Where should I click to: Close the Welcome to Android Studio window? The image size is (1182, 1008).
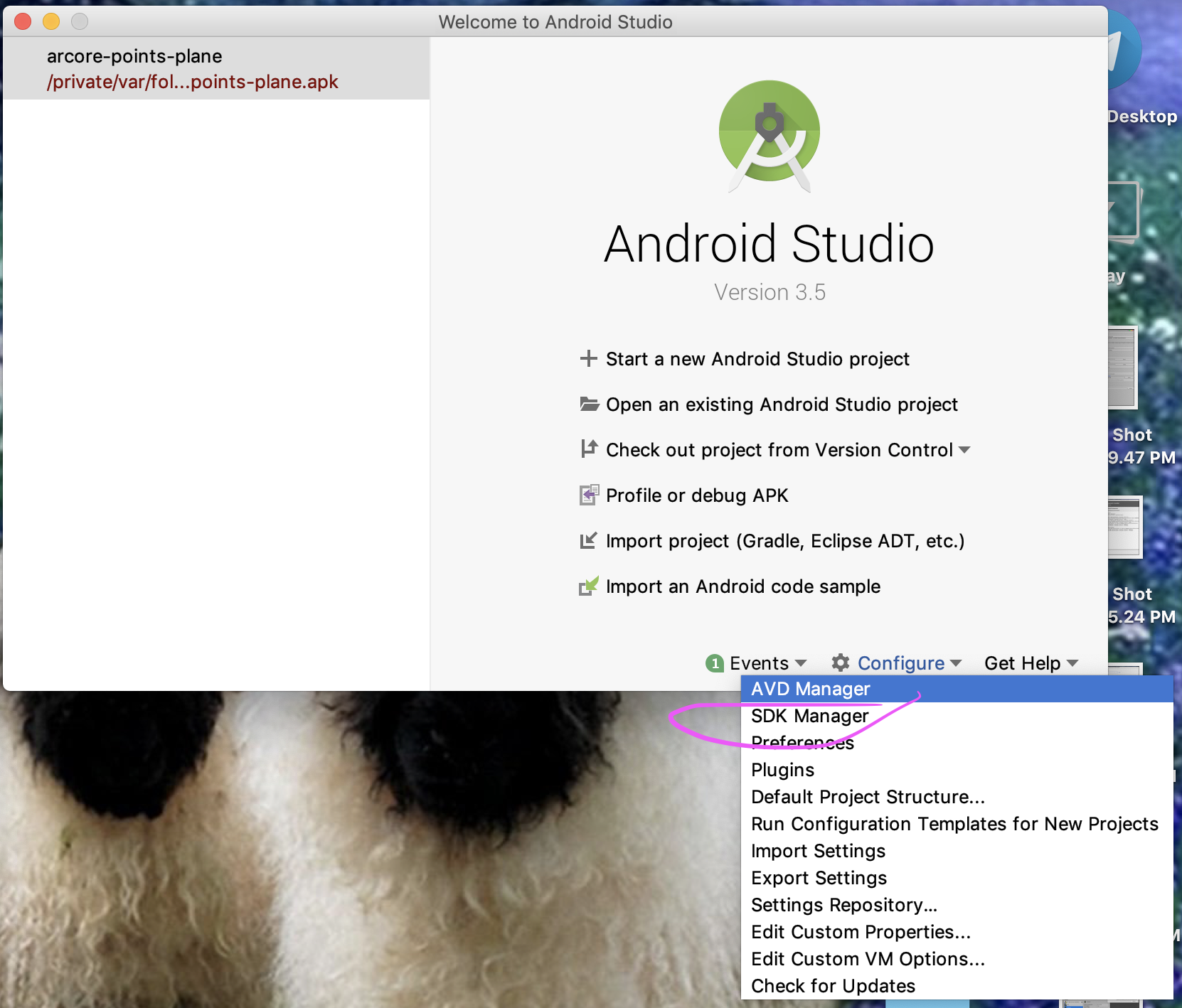23,21
